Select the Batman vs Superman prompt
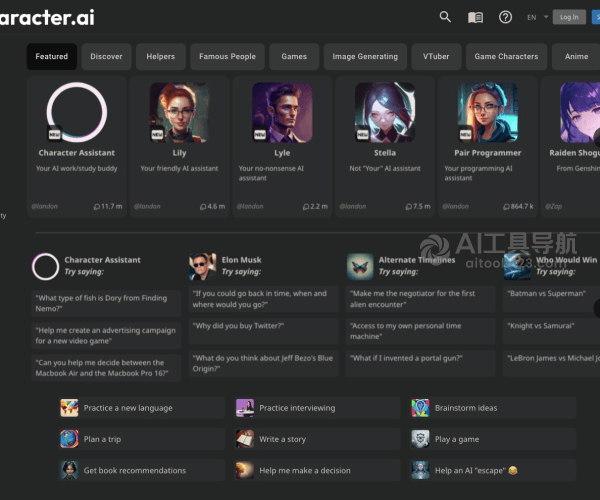Viewport: 600px width, 500px height. [552, 299]
